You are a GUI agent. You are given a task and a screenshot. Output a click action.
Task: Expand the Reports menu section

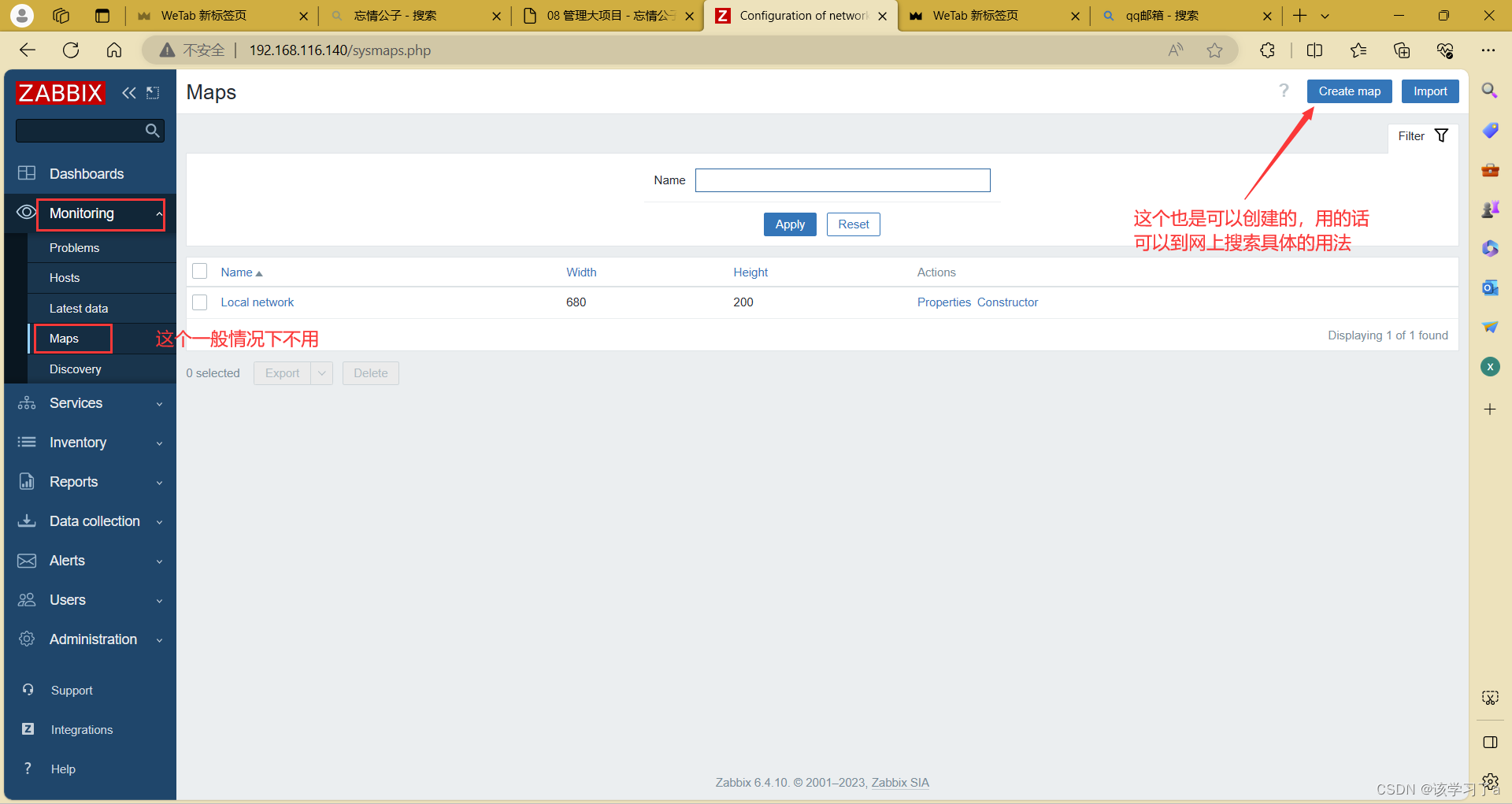(x=159, y=483)
